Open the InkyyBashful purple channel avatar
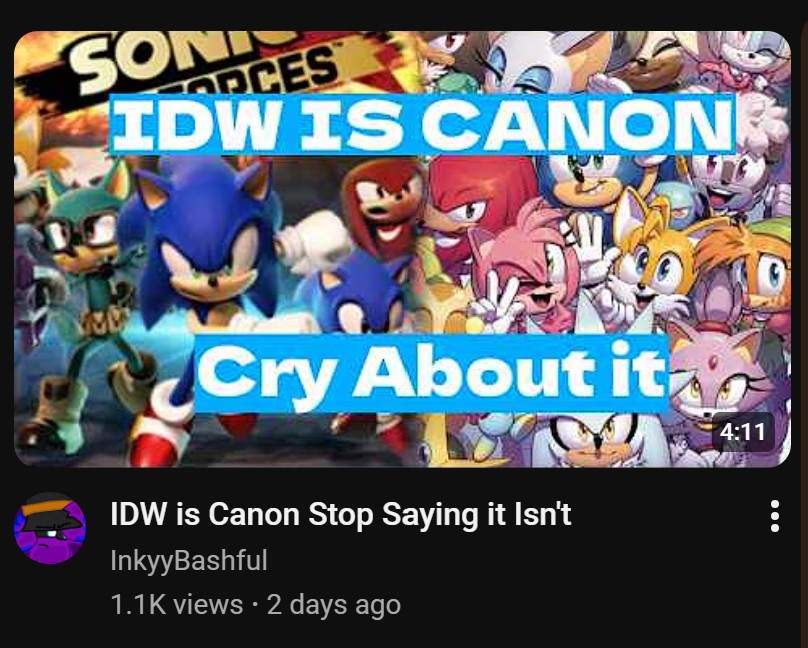Image resolution: width=808 pixels, height=648 pixels. tap(50, 528)
